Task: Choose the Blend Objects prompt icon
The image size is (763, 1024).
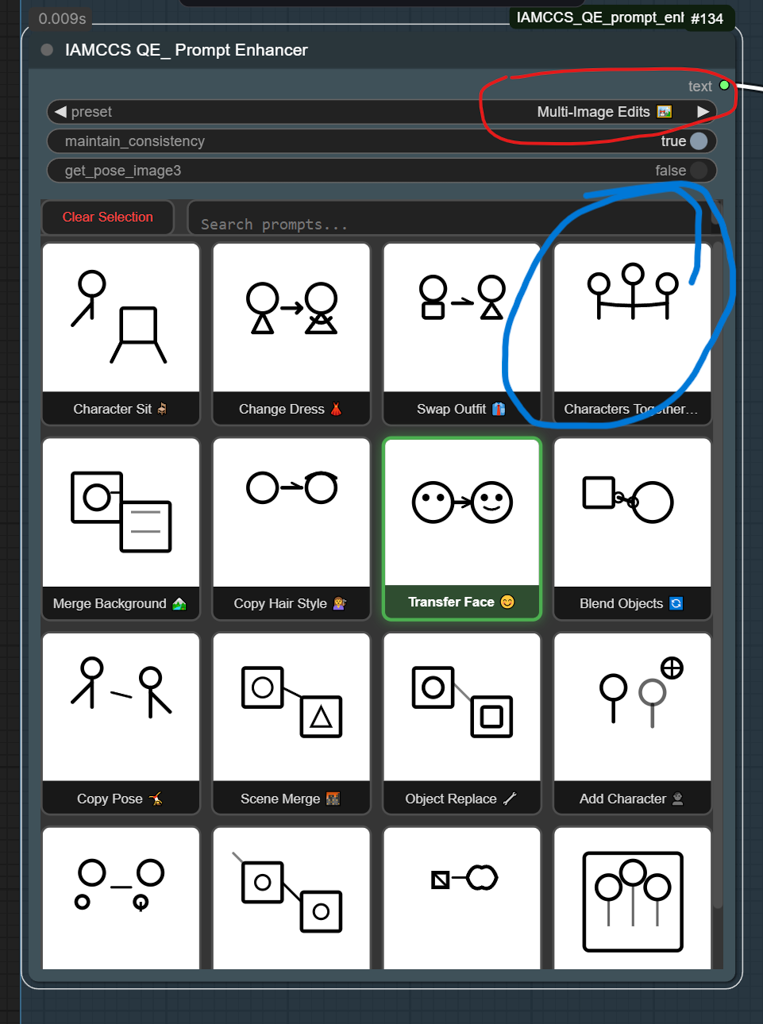Action: [632, 527]
